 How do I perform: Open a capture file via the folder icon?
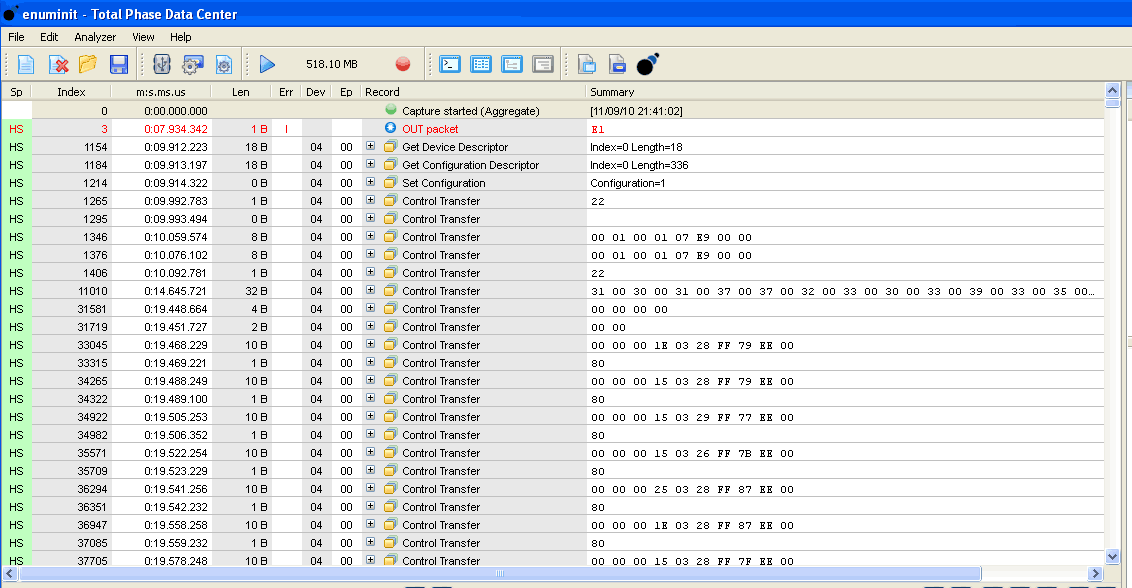tap(88, 64)
